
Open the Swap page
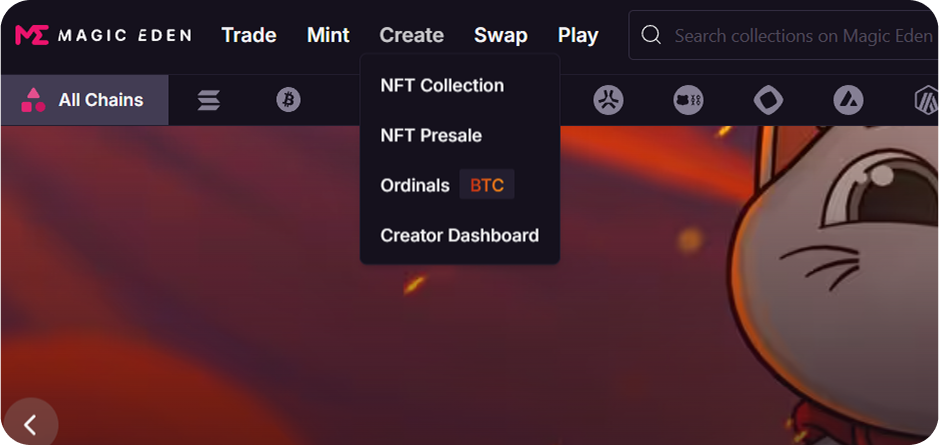coord(501,35)
